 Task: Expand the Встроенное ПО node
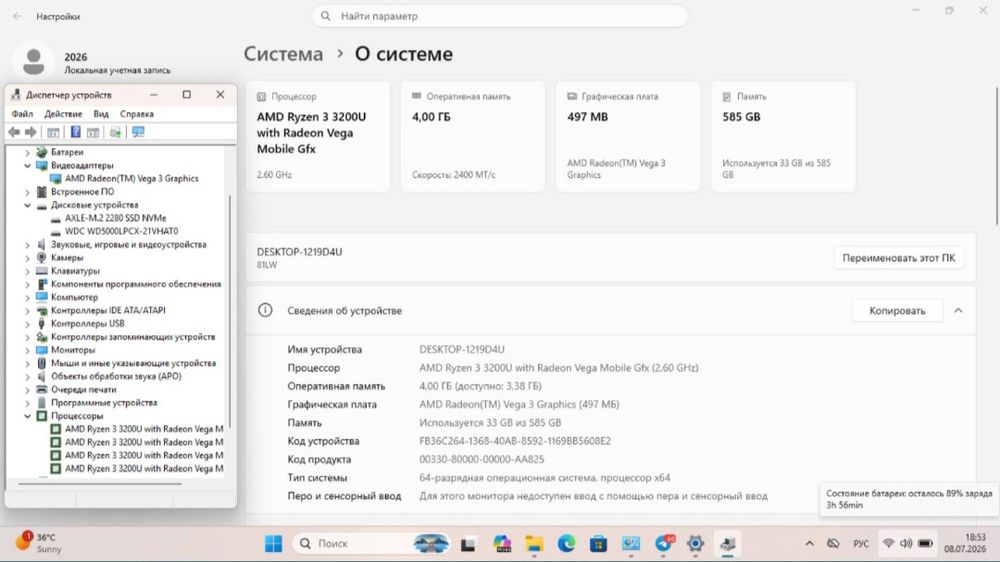click(27, 192)
